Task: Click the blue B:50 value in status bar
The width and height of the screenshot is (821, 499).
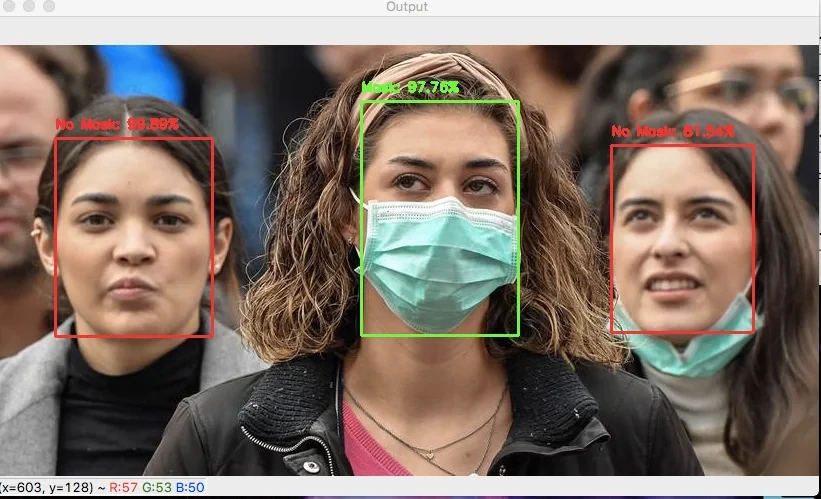Action: coord(190,488)
